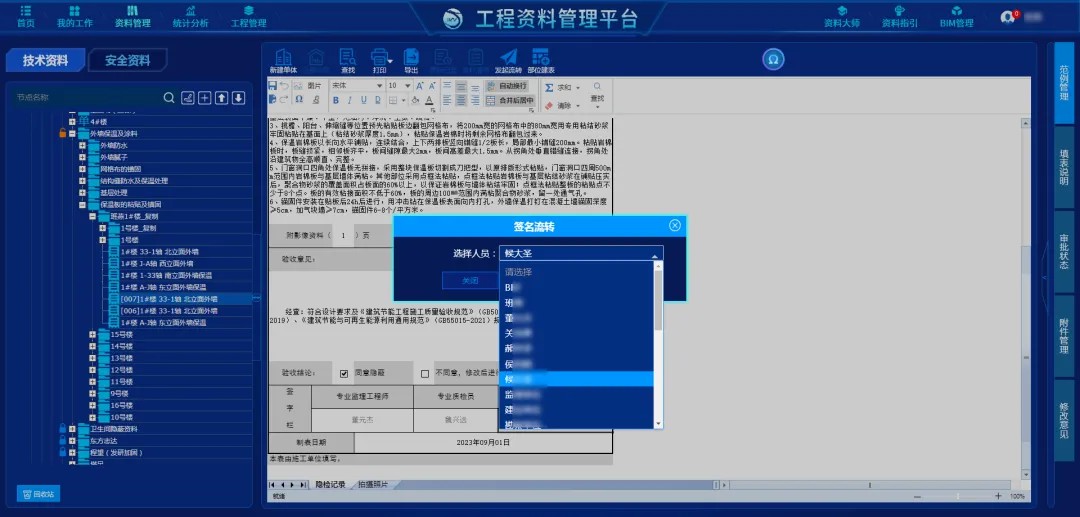Select the 部位建表 icon
Screen dimensions: 1080x517
coord(541,57)
